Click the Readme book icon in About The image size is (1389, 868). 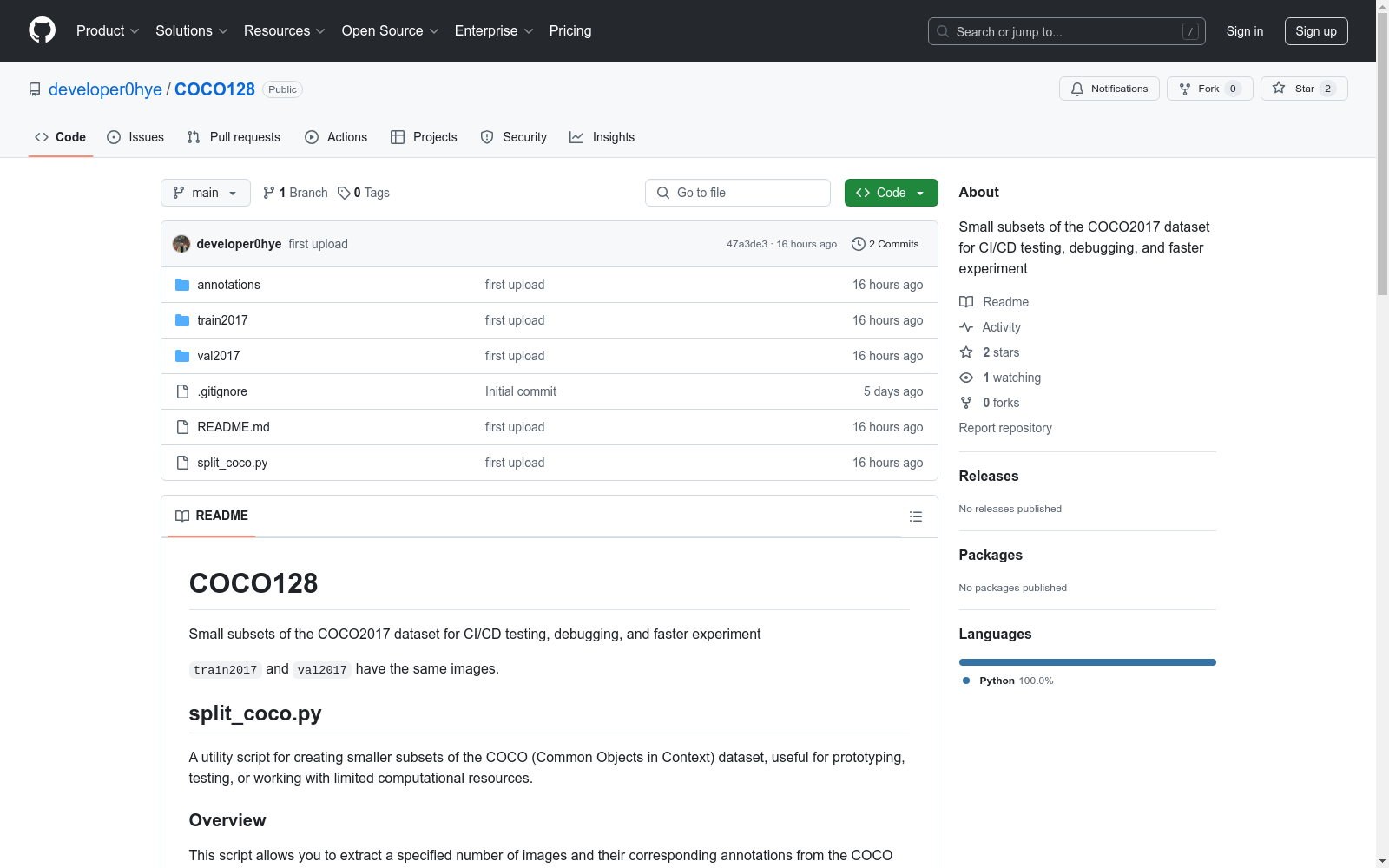[966, 302]
